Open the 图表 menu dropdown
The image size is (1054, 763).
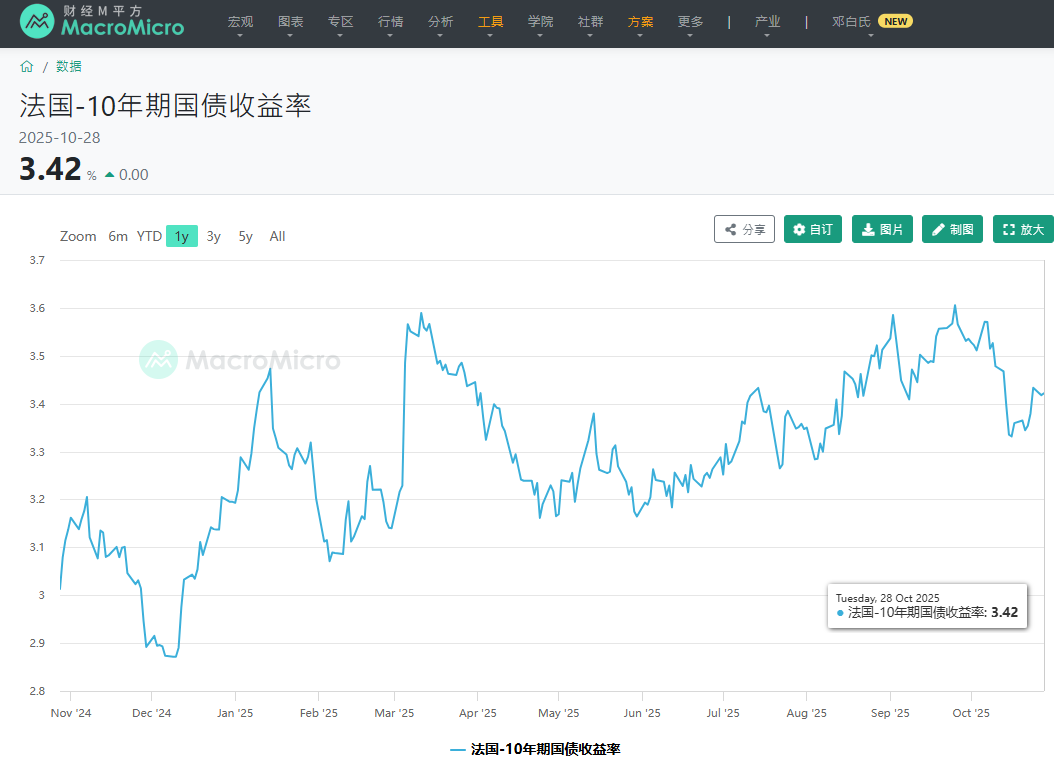pos(291,23)
